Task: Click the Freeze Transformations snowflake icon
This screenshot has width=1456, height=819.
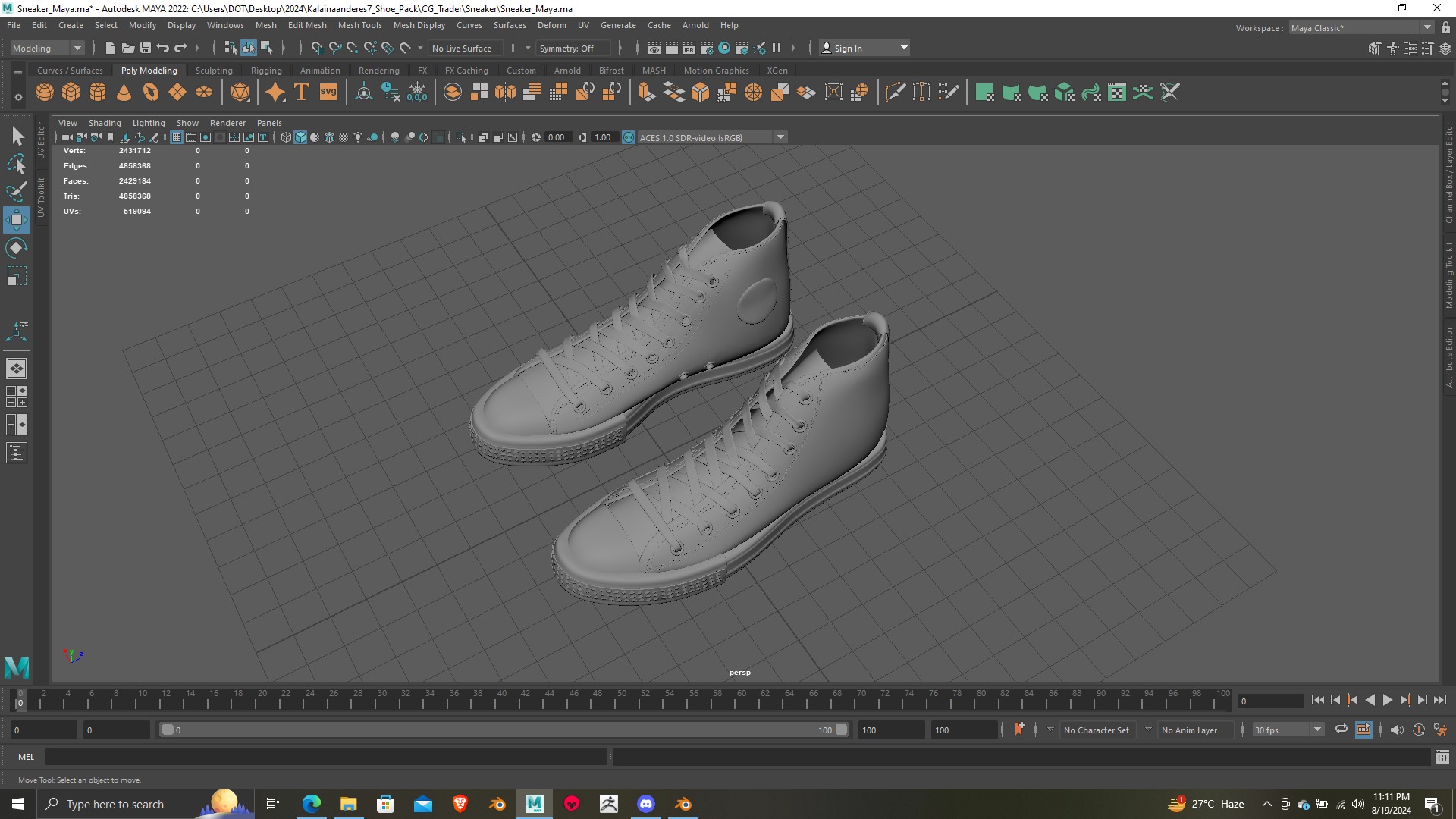Action: tap(417, 93)
